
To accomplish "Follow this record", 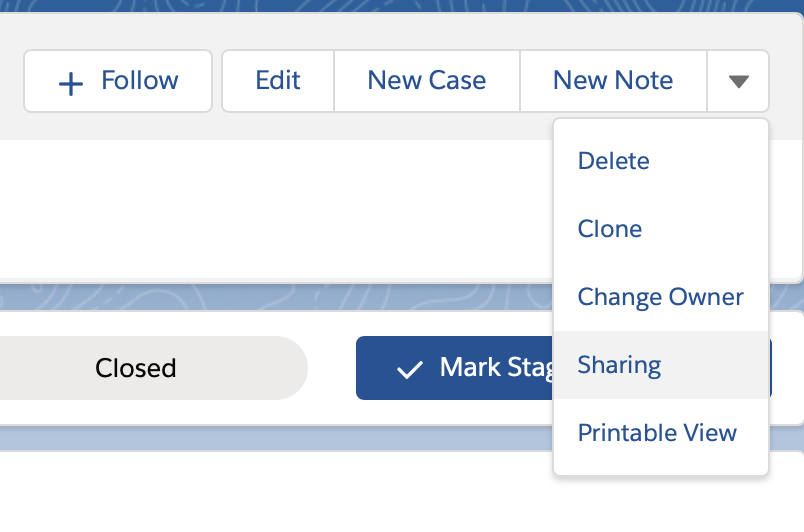I will click(x=118, y=81).
